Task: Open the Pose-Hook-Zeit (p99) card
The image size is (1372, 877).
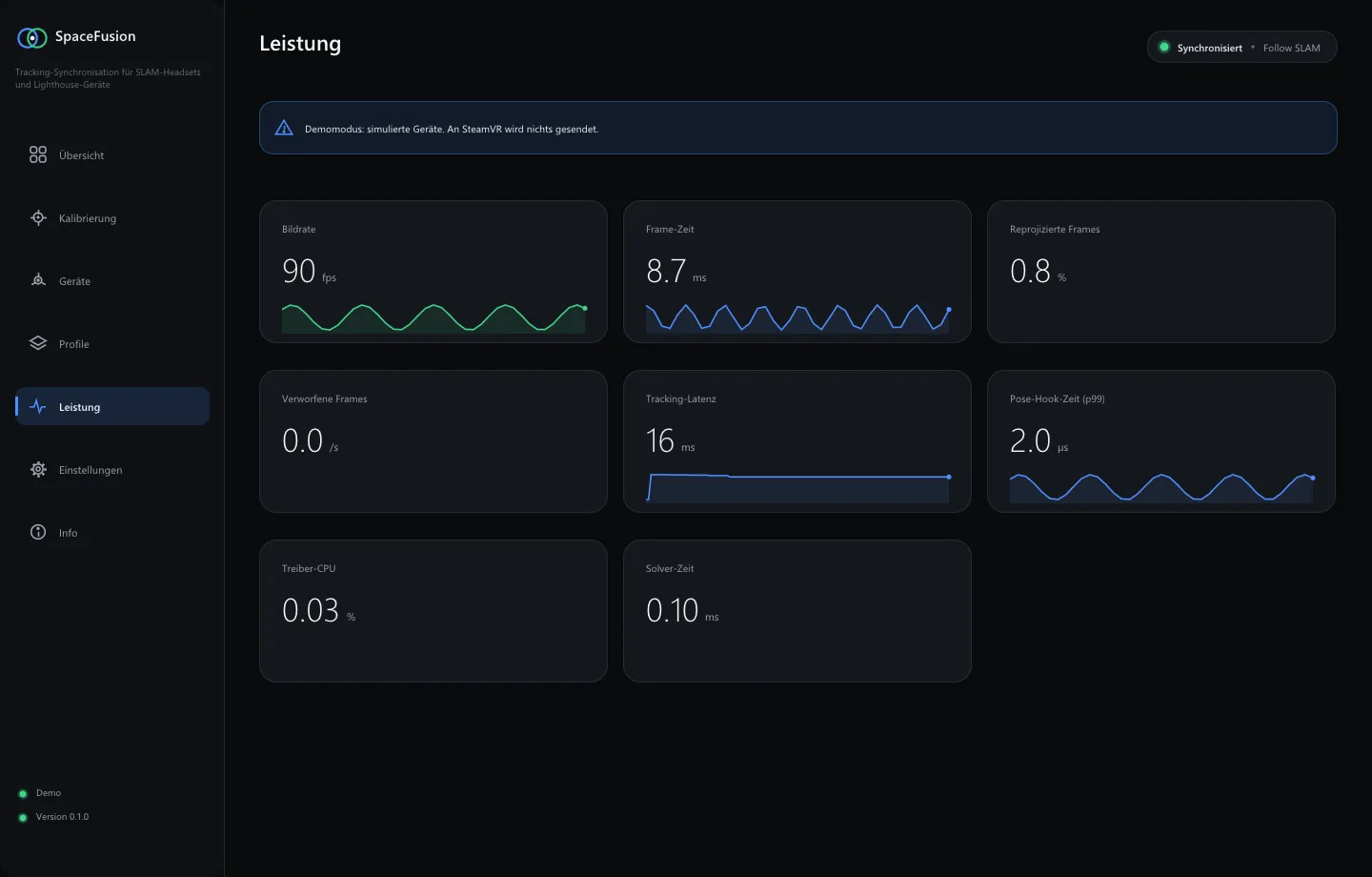Action: point(1161,441)
